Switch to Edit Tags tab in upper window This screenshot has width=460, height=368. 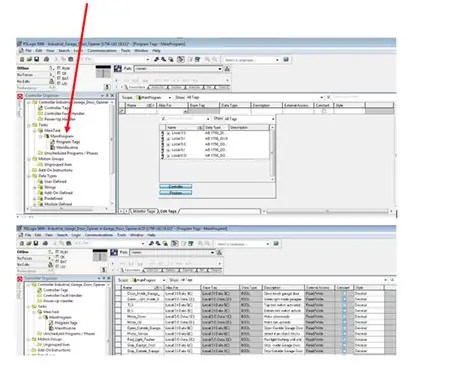pyautogui.click(x=168, y=211)
